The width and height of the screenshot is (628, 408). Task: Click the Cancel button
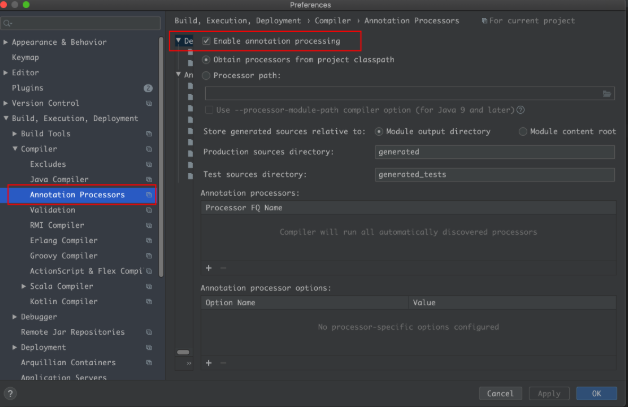[x=499, y=394]
